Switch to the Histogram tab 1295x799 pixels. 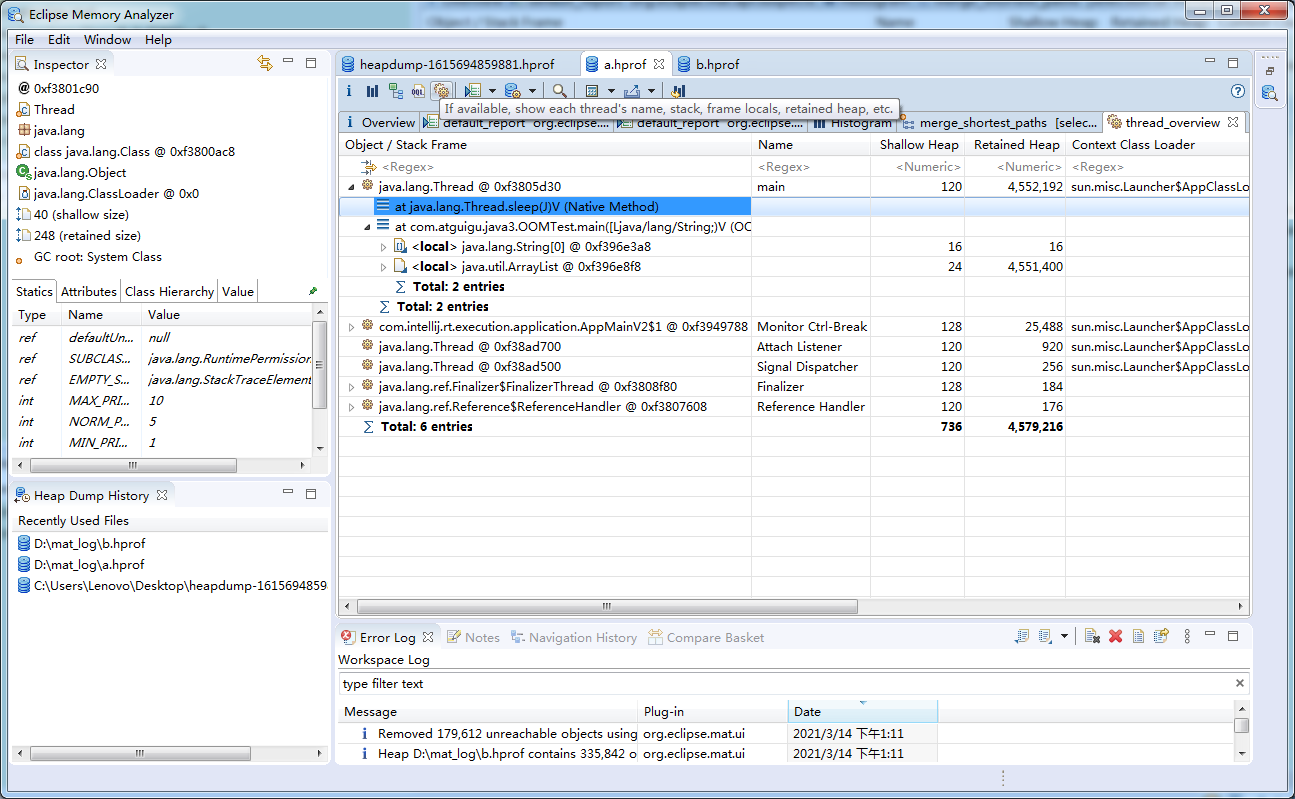(x=852, y=123)
